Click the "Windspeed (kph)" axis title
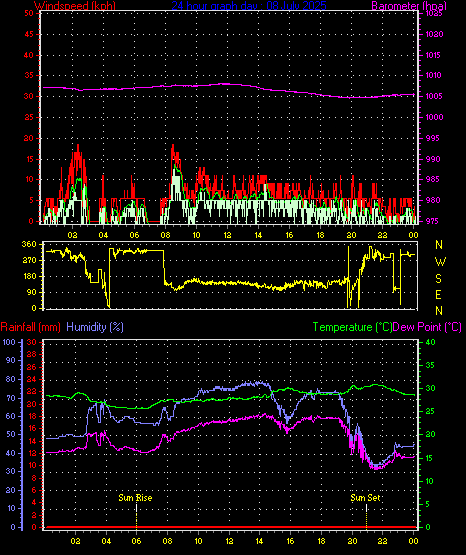Screen dimensions: 466x555 75,5
